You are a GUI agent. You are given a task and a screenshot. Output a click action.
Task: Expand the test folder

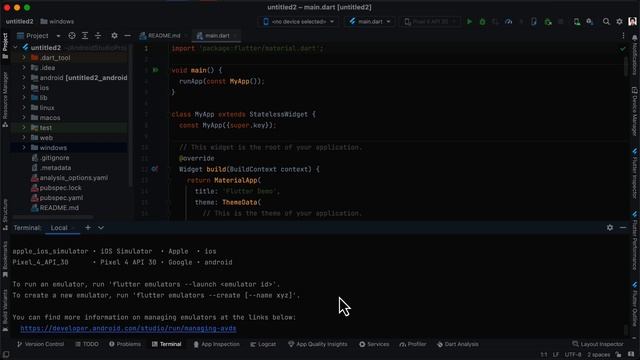tap(24, 127)
